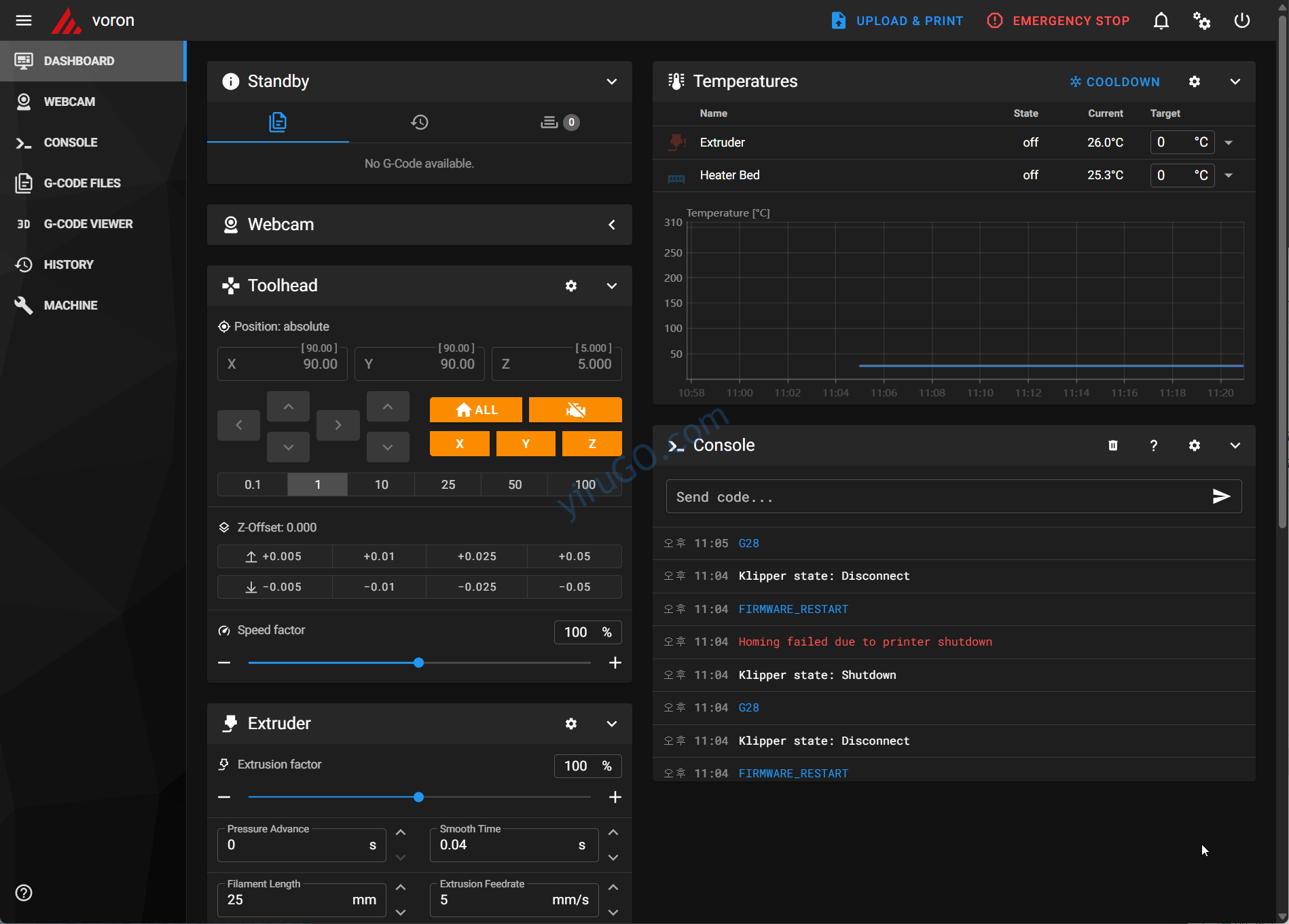
Task: Clear console with trash icon
Action: (1113, 445)
